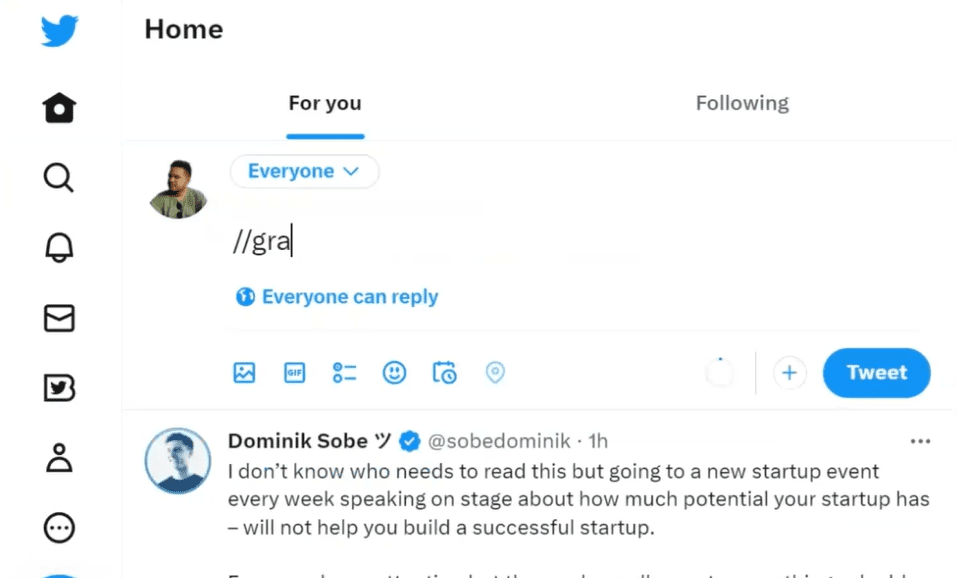Screen dimensions: 956x578
Task: Attach an image with the media icon
Action: (244, 372)
